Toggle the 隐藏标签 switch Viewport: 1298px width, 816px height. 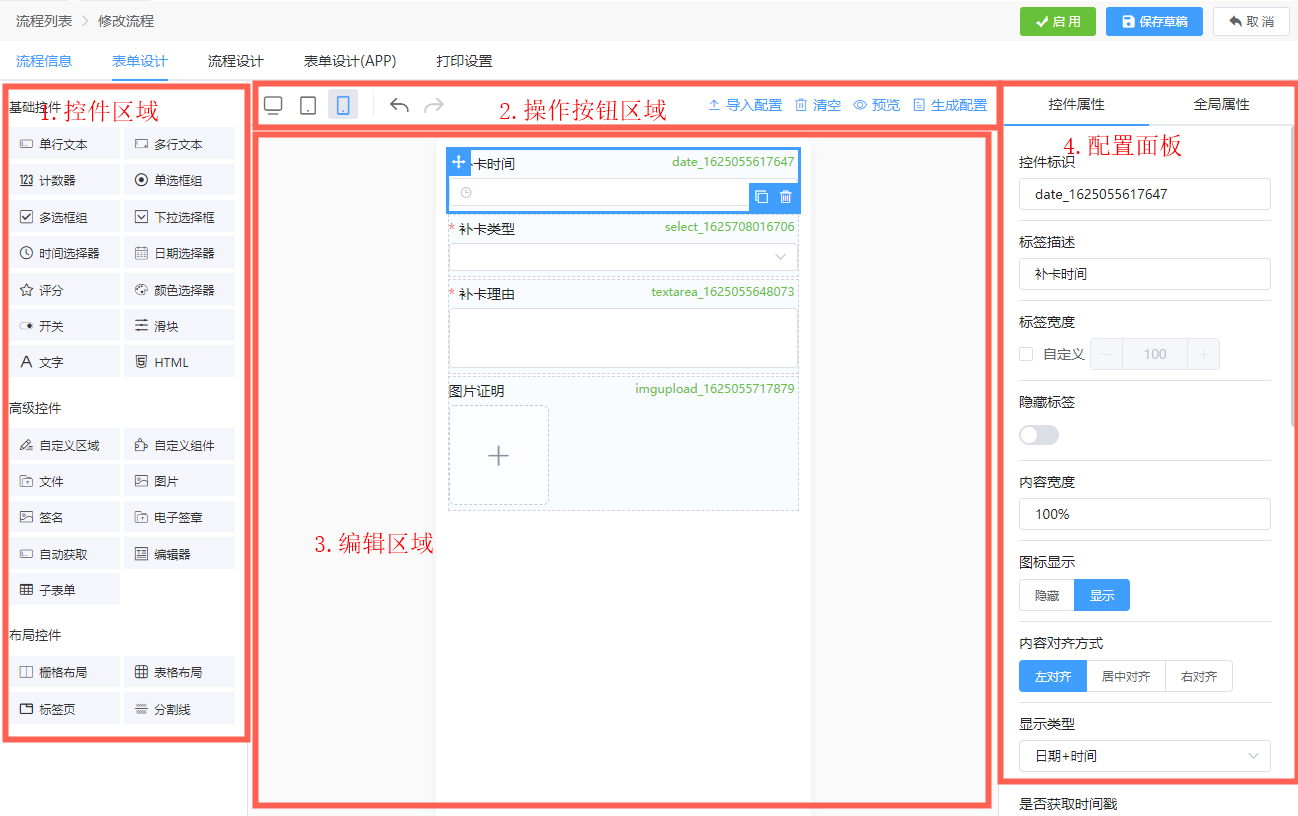1039,435
